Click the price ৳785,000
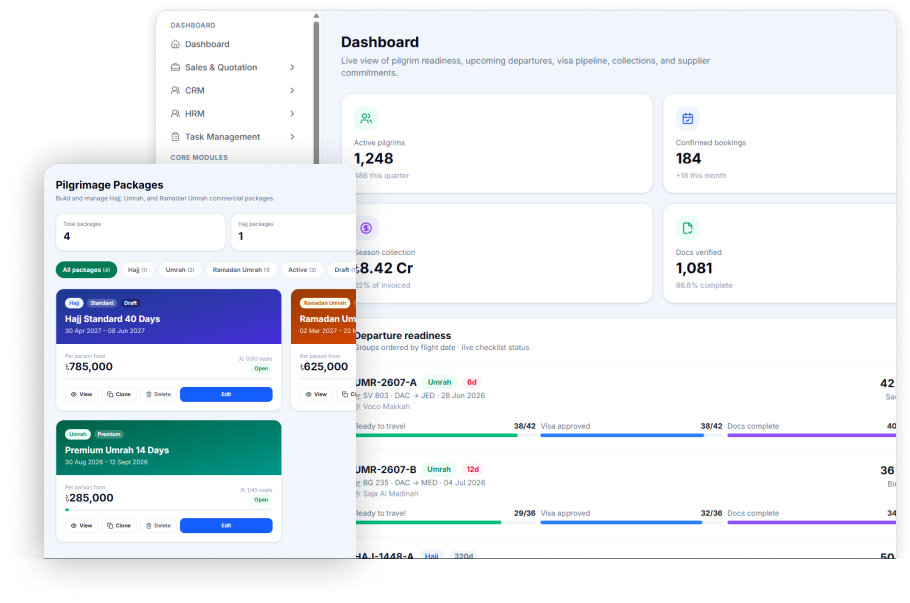This screenshot has width=910, height=603. [x=89, y=367]
